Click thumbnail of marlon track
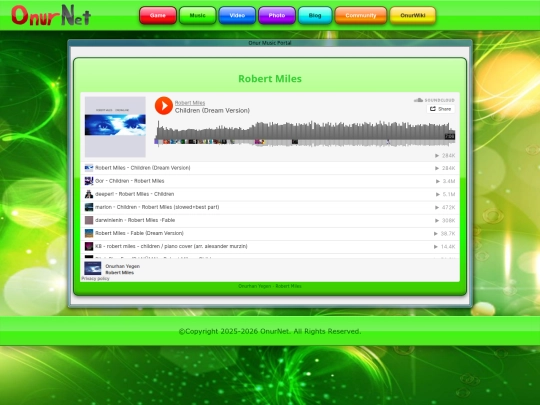The image size is (540, 405). tap(89, 207)
